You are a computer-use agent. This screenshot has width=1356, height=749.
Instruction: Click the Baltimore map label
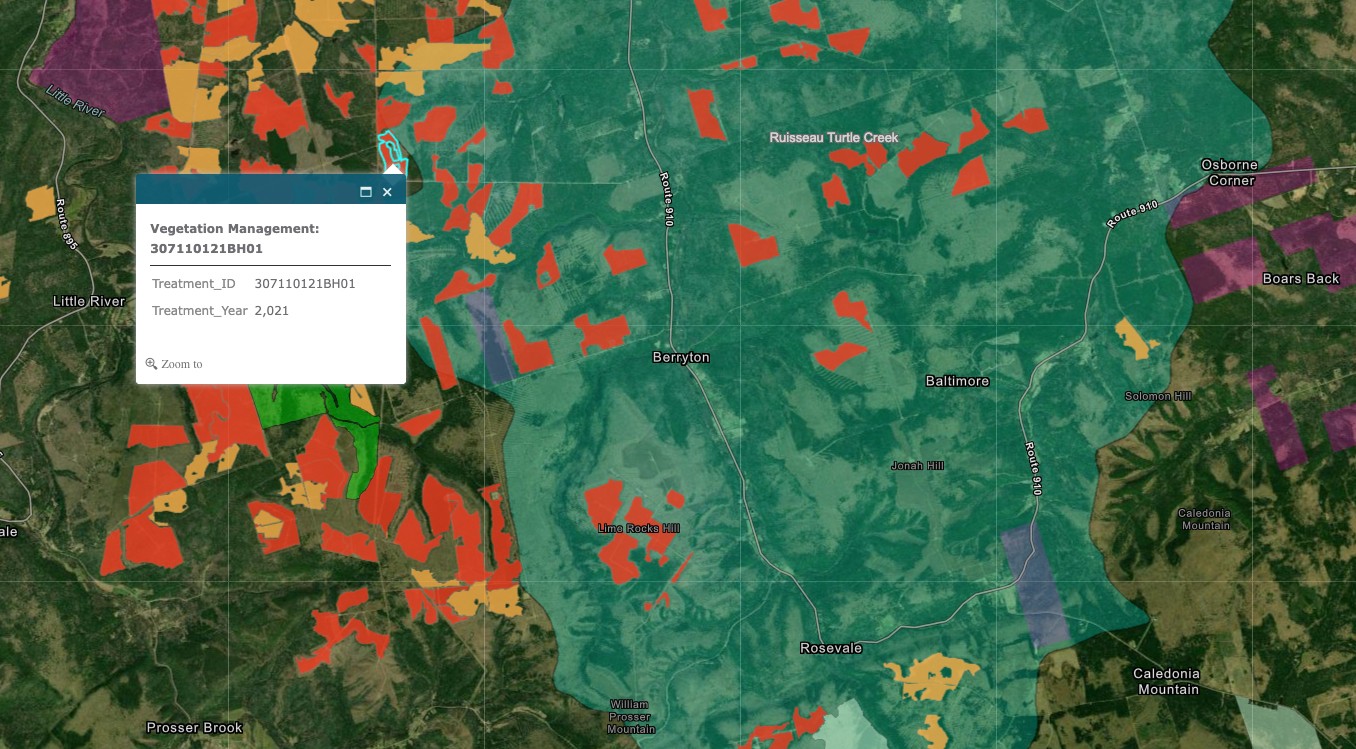957,381
